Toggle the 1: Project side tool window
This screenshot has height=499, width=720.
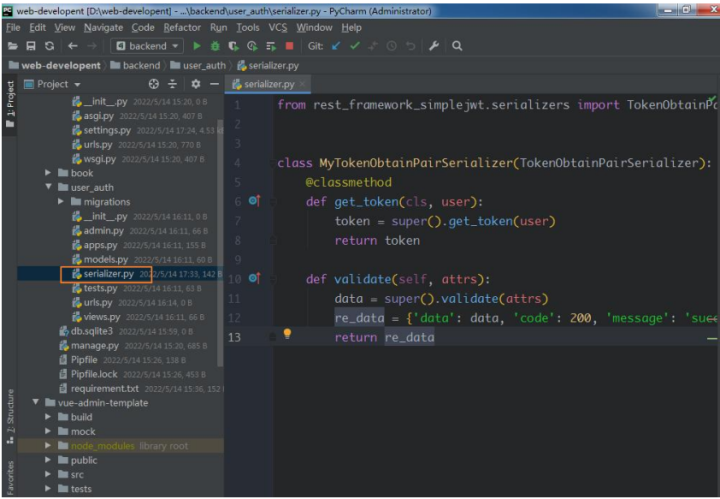(10, 105)
